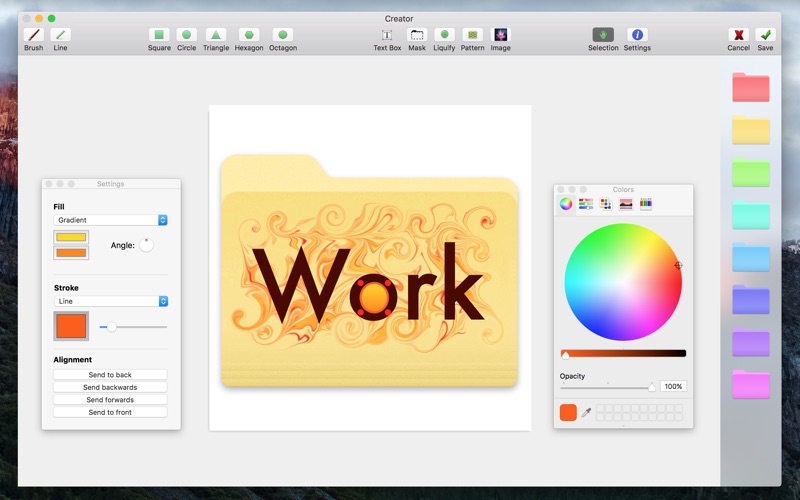Switch to Image Palettes tab
This screenshot has height=500, width=800.
click(x=626, y=204)
